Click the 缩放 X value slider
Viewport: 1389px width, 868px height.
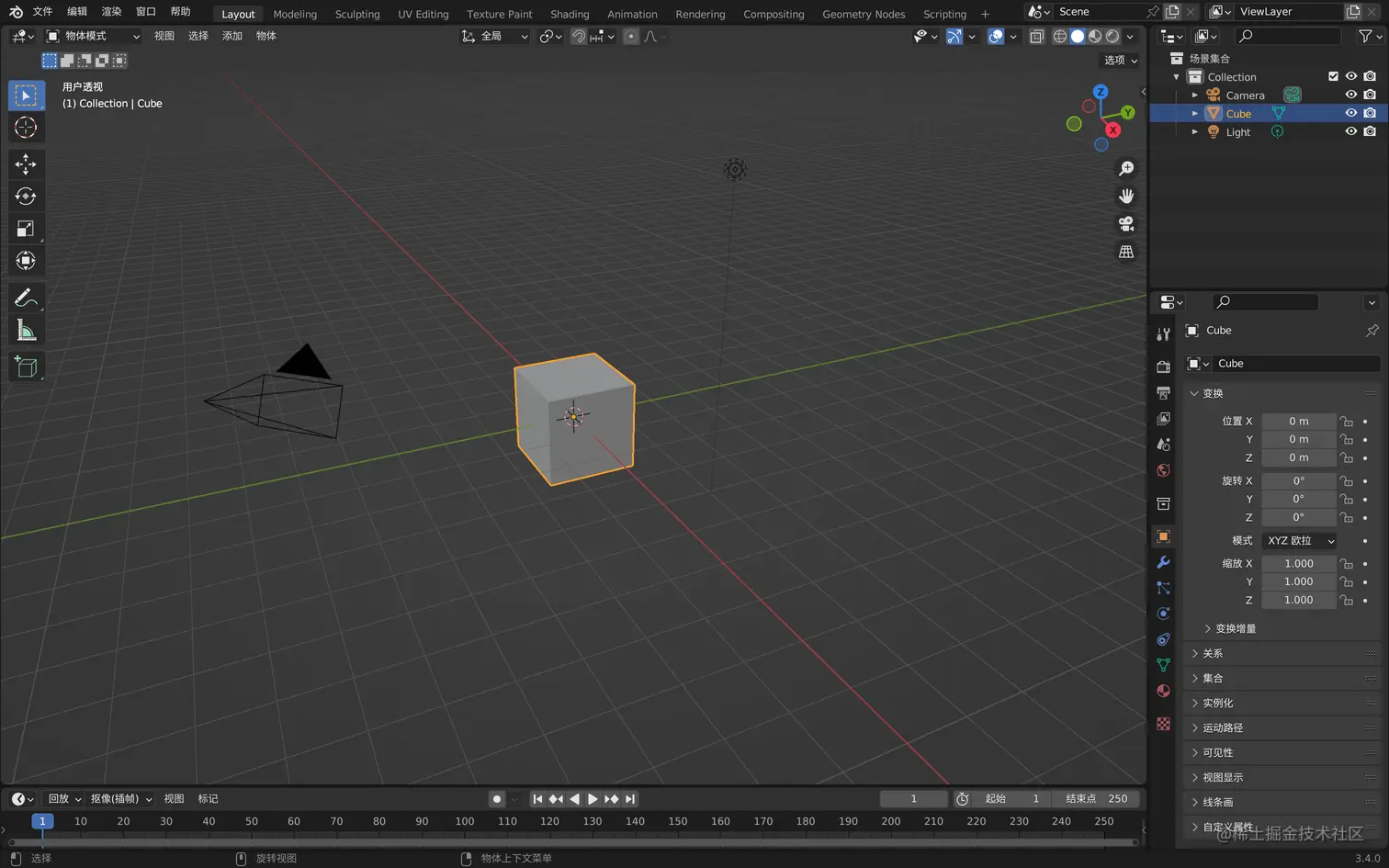(1298, 563)
